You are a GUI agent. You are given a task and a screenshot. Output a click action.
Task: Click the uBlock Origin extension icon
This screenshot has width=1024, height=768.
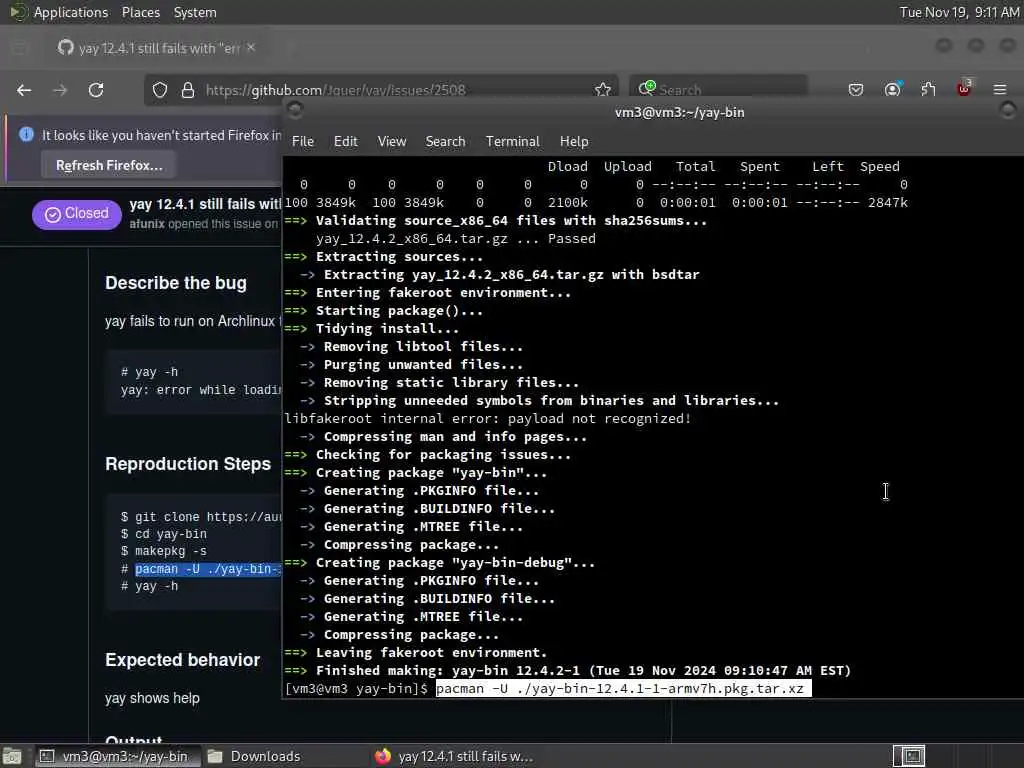pos(964,88)
